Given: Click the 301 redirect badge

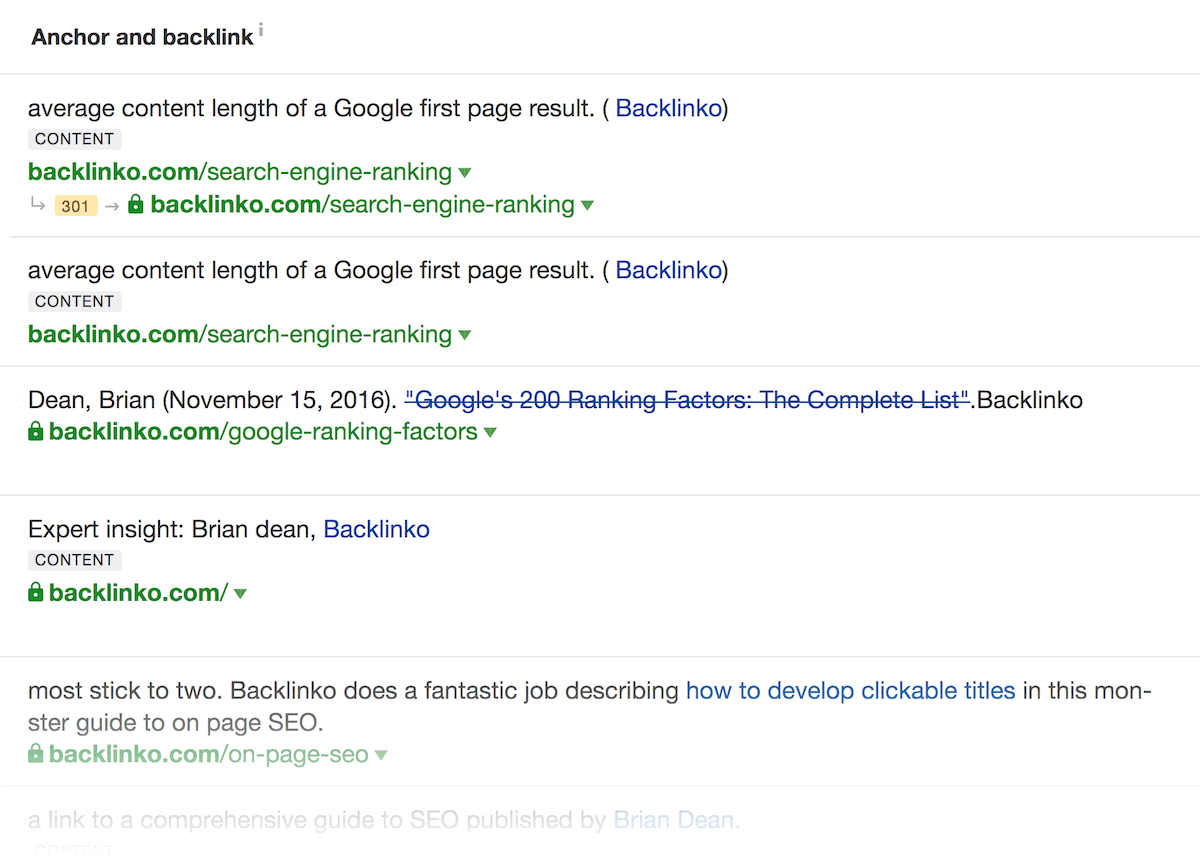Looking at the screenshot, I should point(76,207).
